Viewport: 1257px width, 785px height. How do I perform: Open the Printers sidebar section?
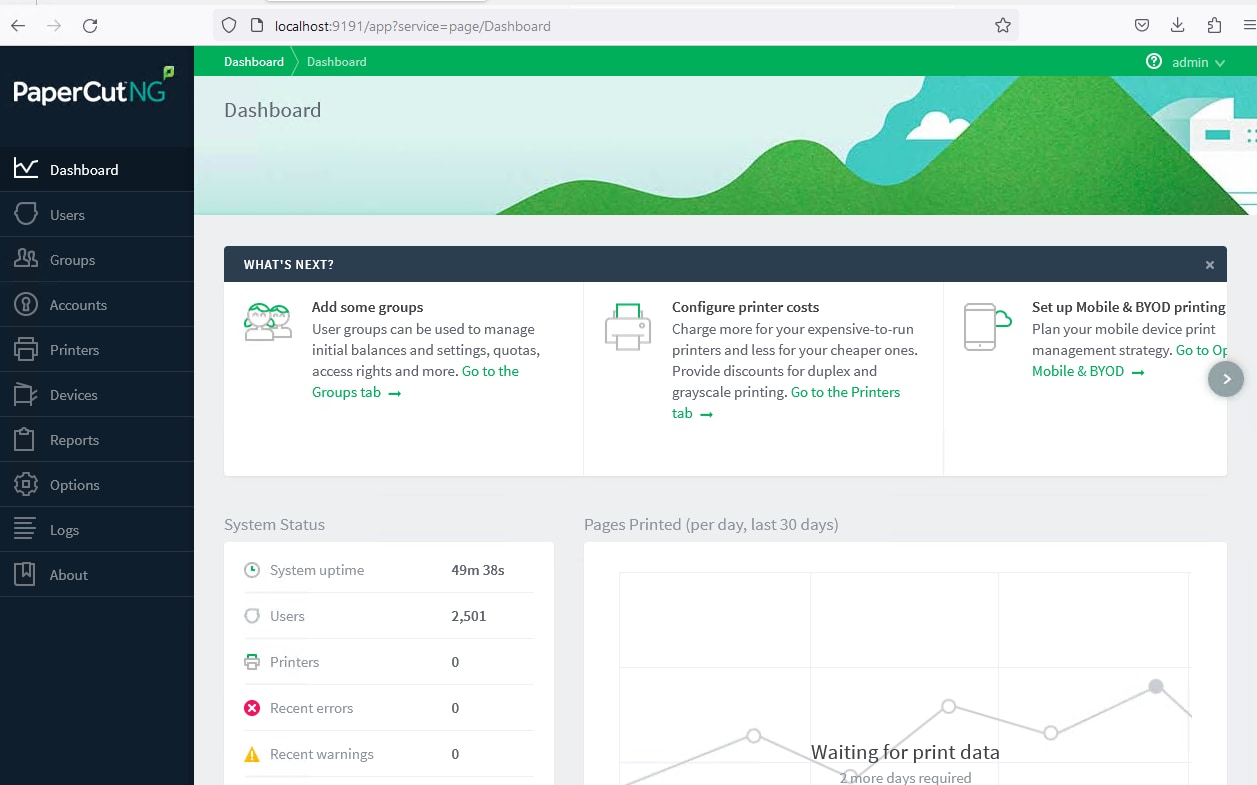pos(74,350)
